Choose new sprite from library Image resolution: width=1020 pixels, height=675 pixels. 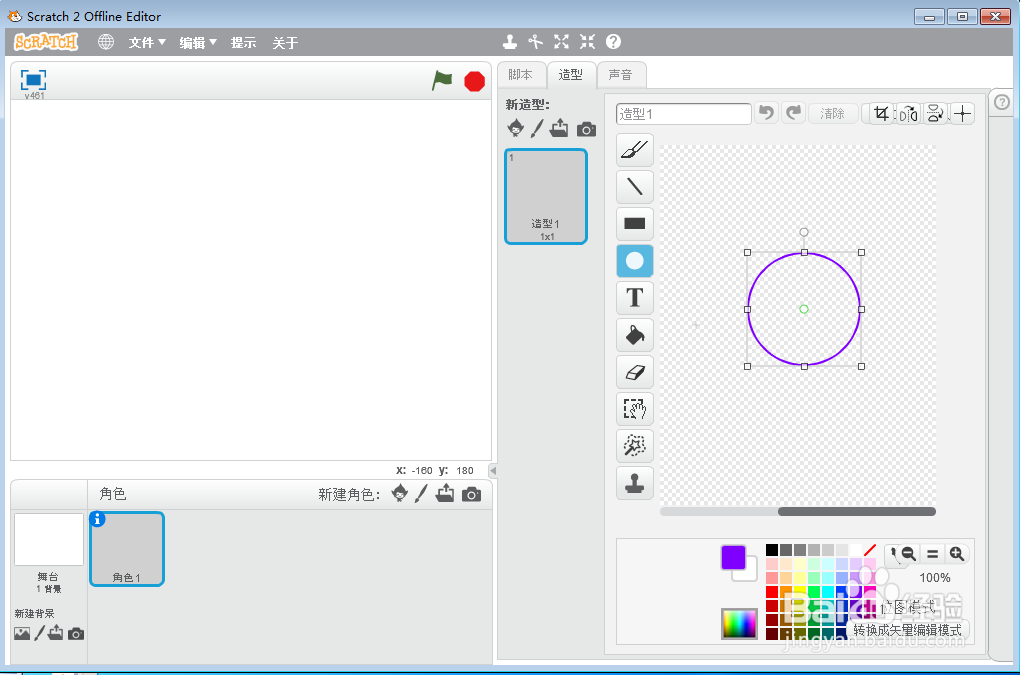click(400, 494)
